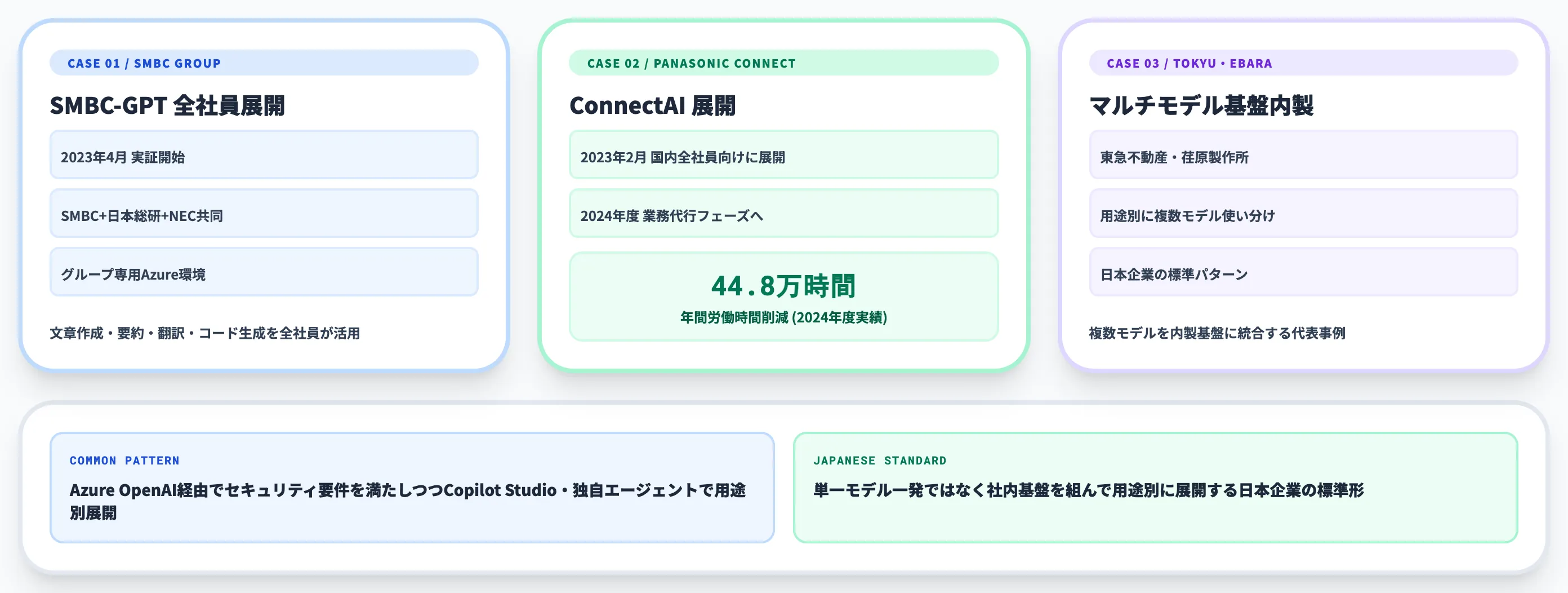Click the COMMON PATTERN label

(124, 461)
